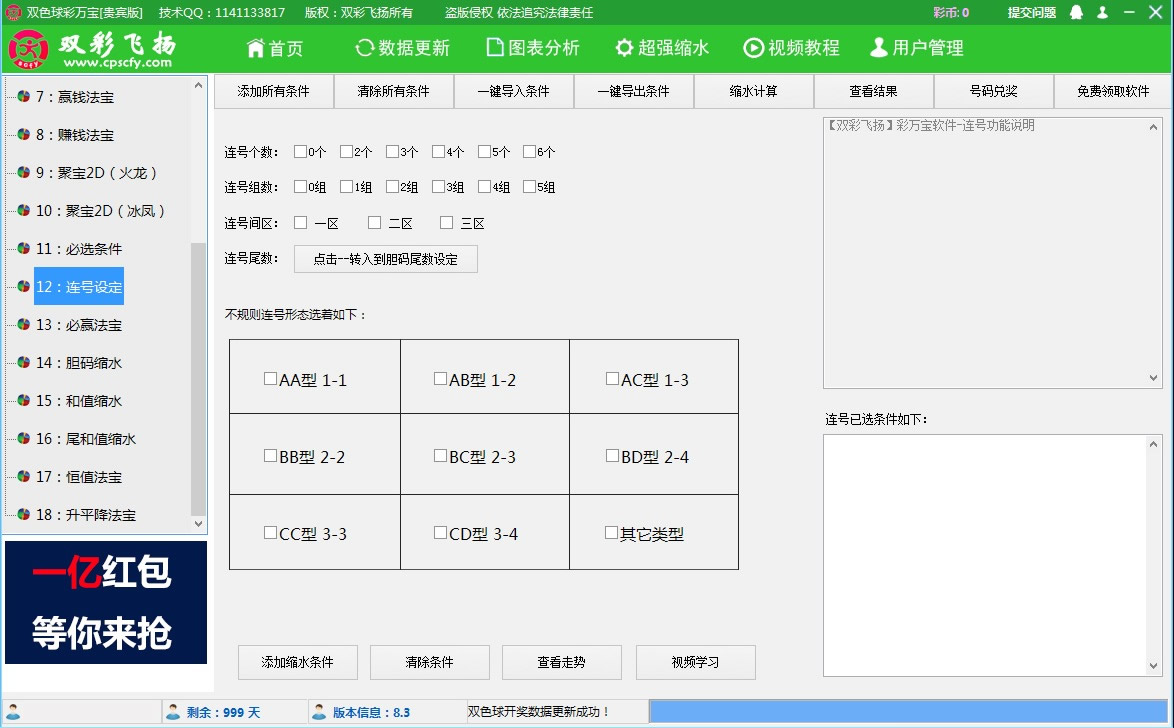The width and height of the screenshot is (1174, 728).
Task: Open 用户管理 user management icon
Action: (x=878, y=47)
